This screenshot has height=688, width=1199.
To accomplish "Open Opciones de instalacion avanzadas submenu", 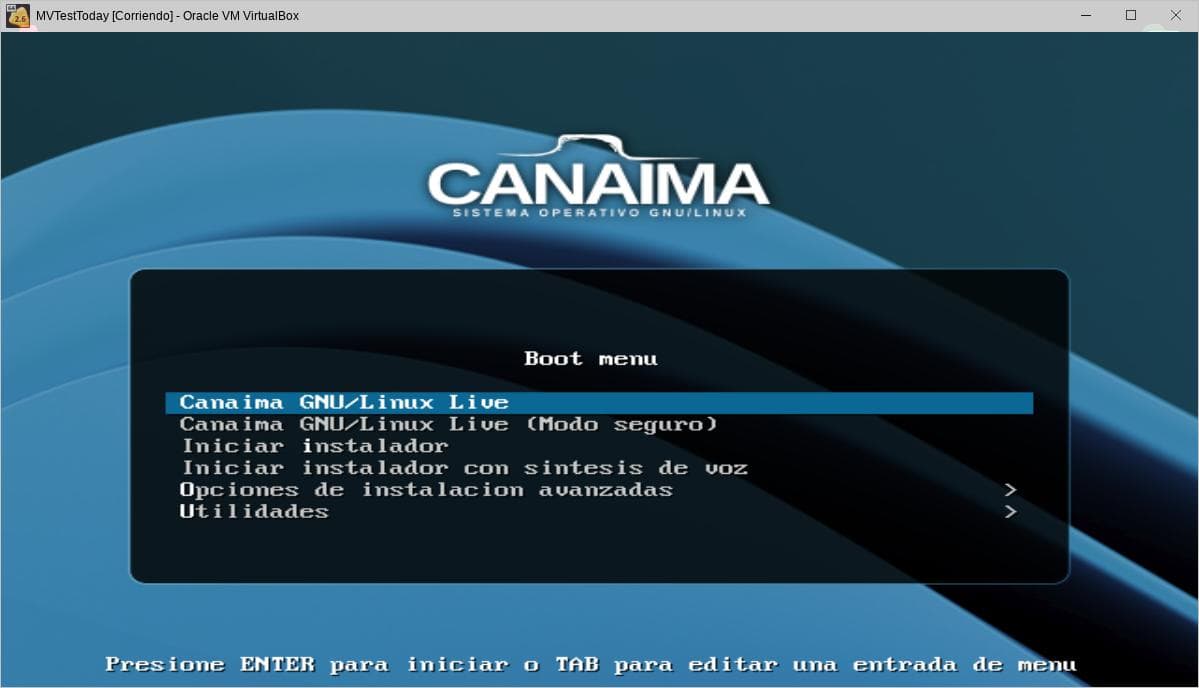I will (x=426, y=490).
